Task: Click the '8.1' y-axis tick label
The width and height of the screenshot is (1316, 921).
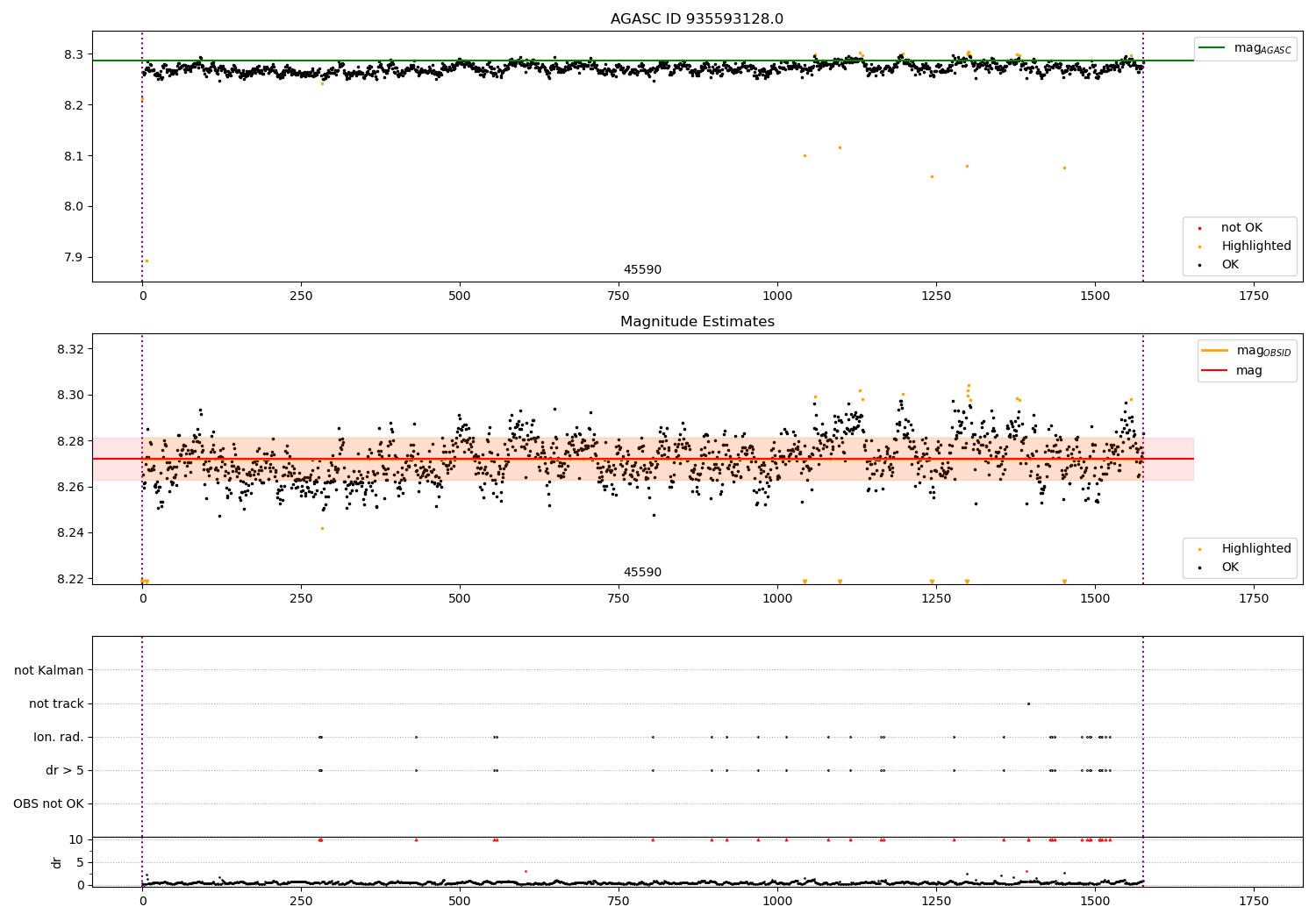Action: pyautogui.click(x=74, y=156)
